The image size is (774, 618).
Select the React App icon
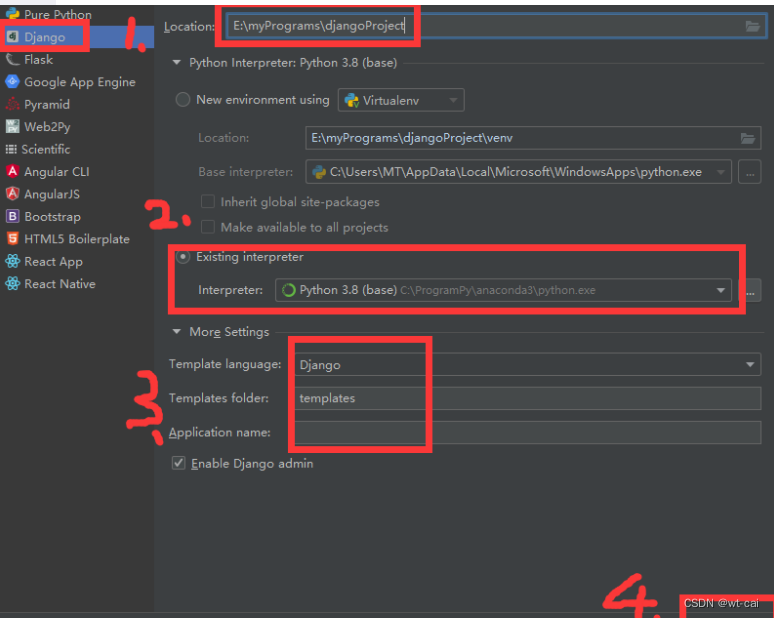(x=12, y=261)
